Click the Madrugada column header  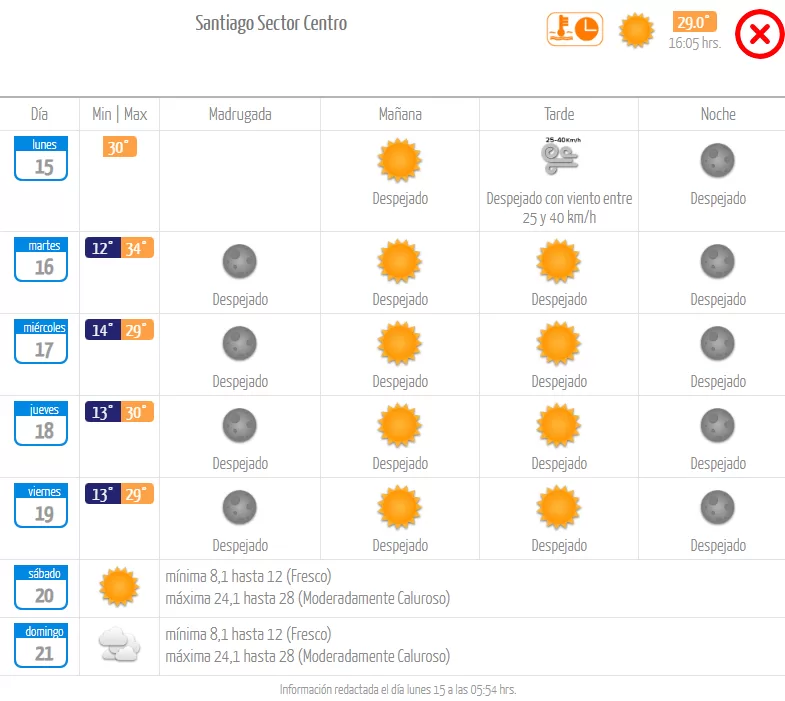pyautogui.click(x=240, y=114)
